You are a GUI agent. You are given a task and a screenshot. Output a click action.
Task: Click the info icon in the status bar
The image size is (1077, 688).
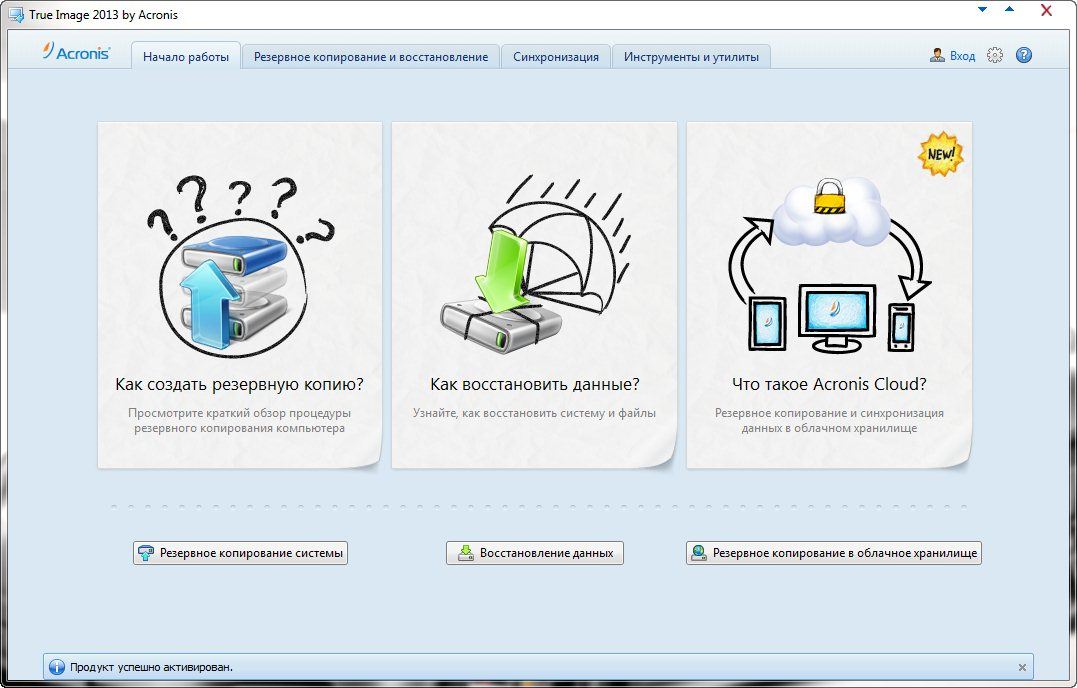[57, 667]
